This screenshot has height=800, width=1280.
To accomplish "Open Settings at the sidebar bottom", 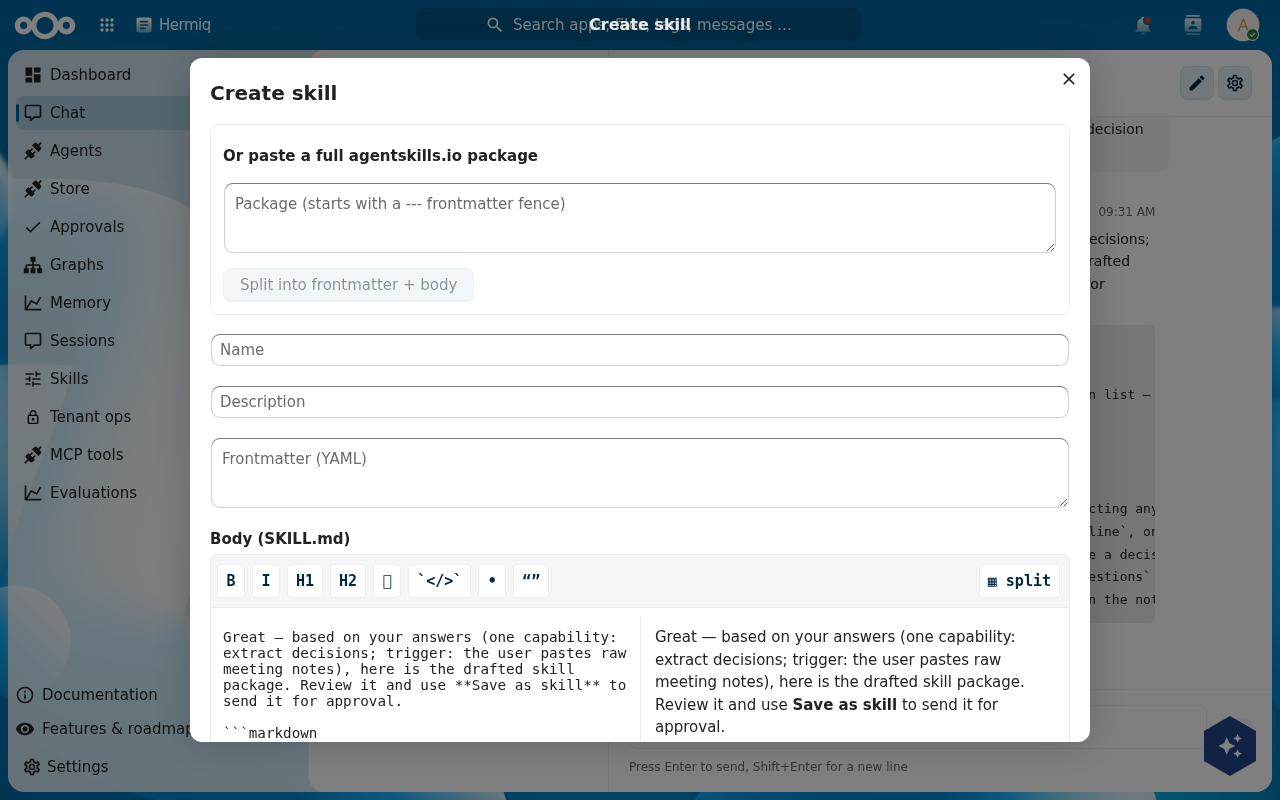I will point(77,767).
